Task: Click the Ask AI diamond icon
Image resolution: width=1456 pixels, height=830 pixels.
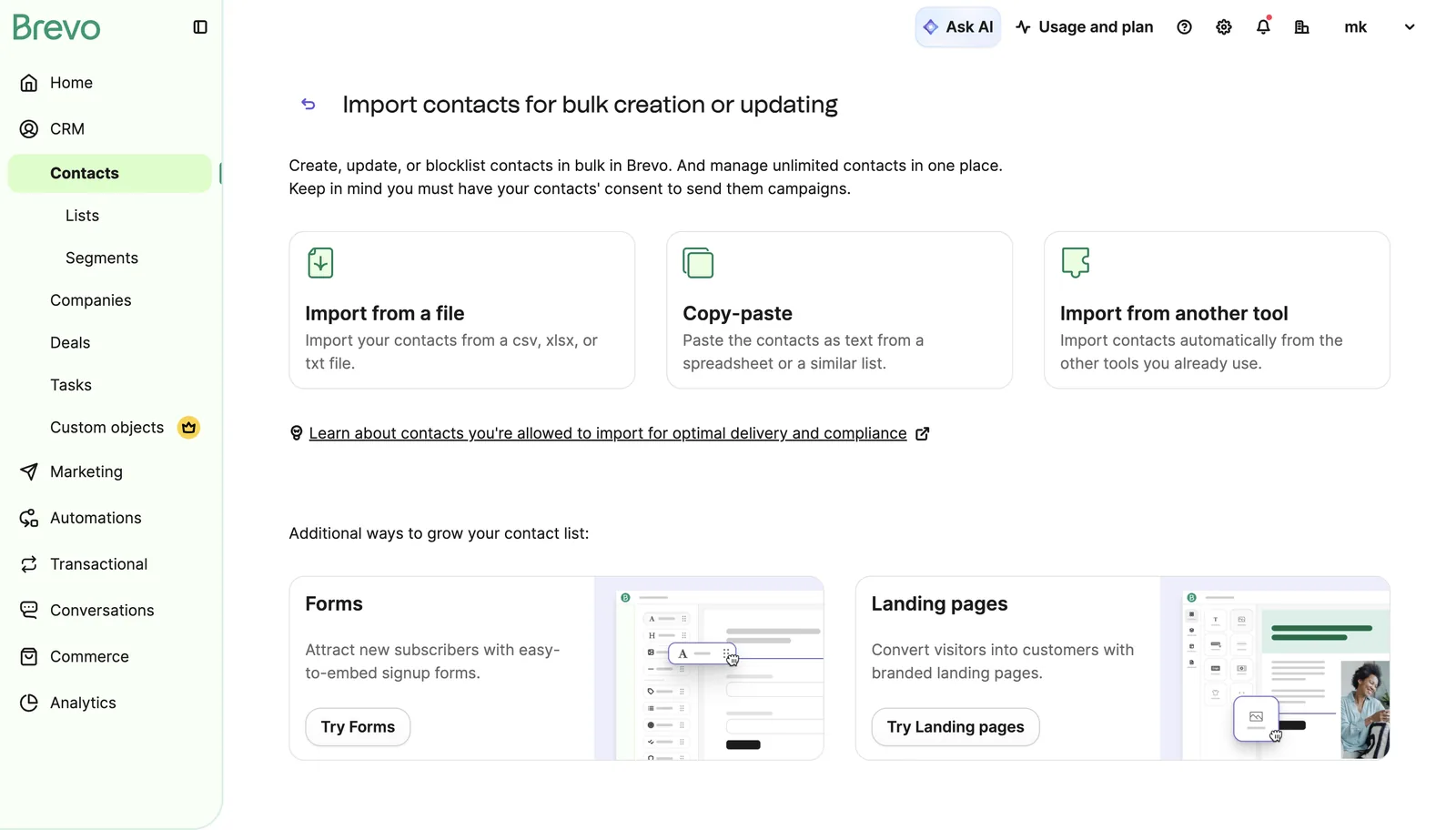Action: [x=930, y=27]
